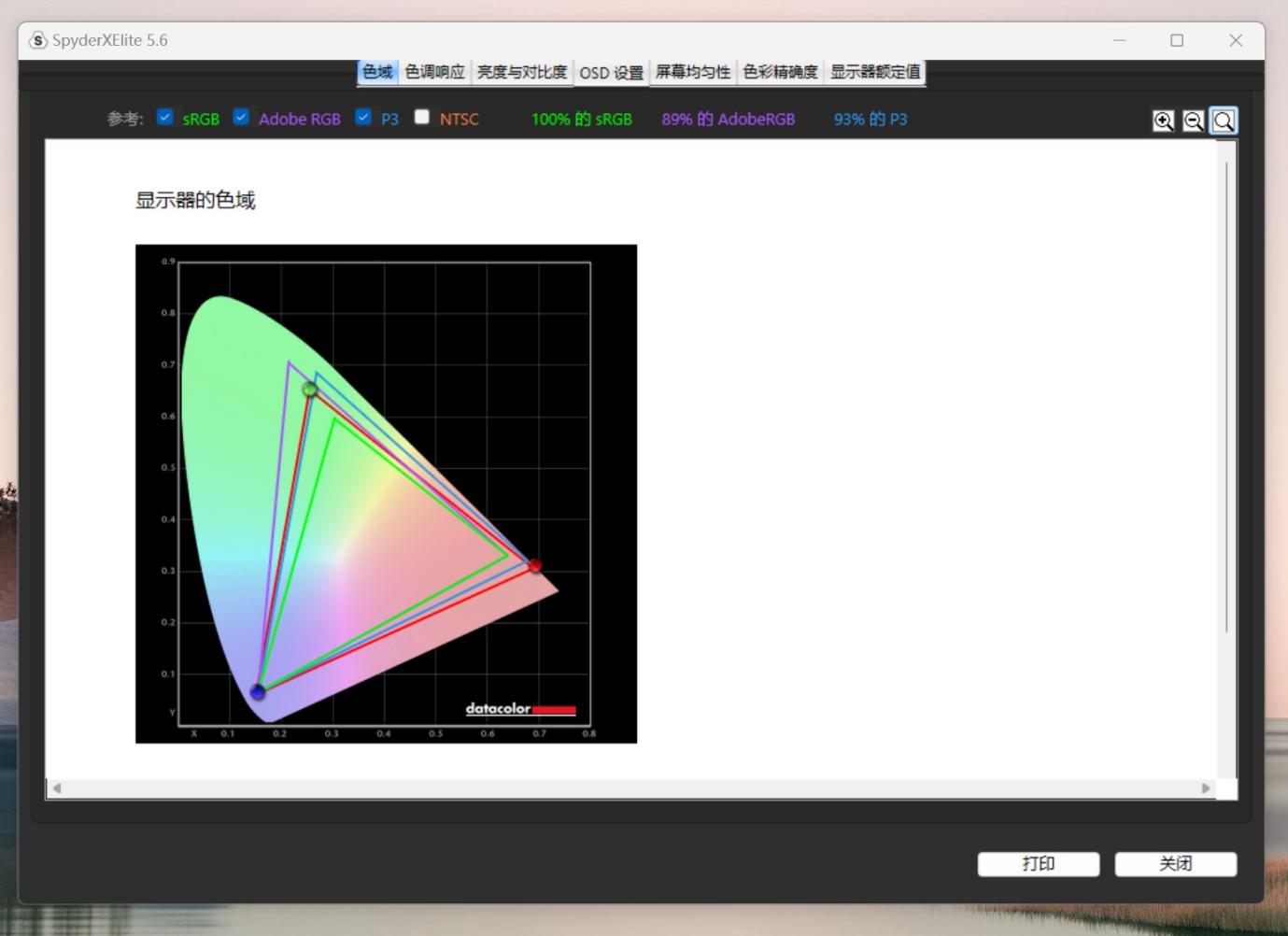Image resolution: width=1288 pixels, height=936 pixels.
Task: Minimize the SpyderXElite window
Action: tap(1119, 40)
